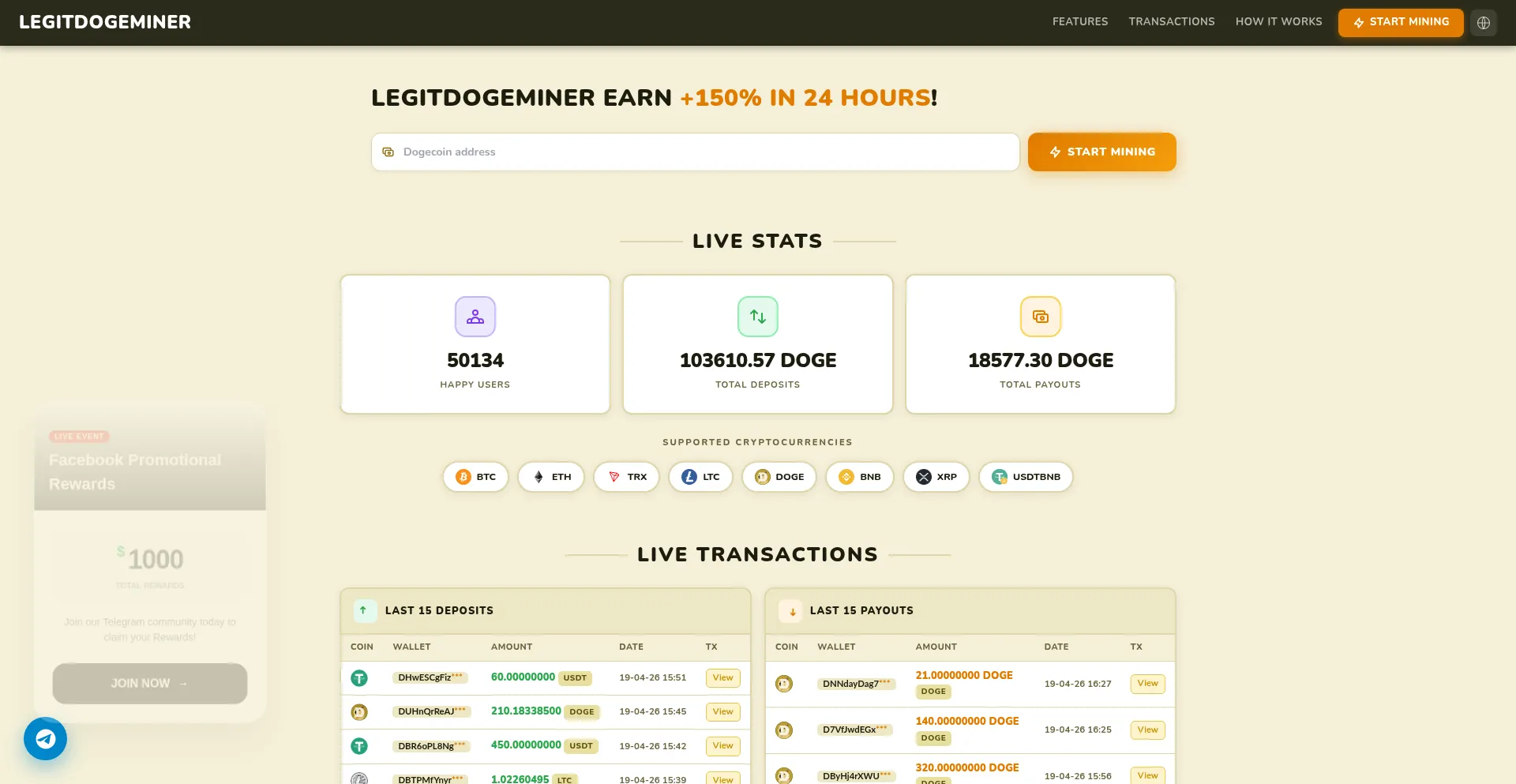The height and width of the screenshot is (784, 1516).
Task: View the DHwESCgFiz deposit transaction
Action: 722,678
